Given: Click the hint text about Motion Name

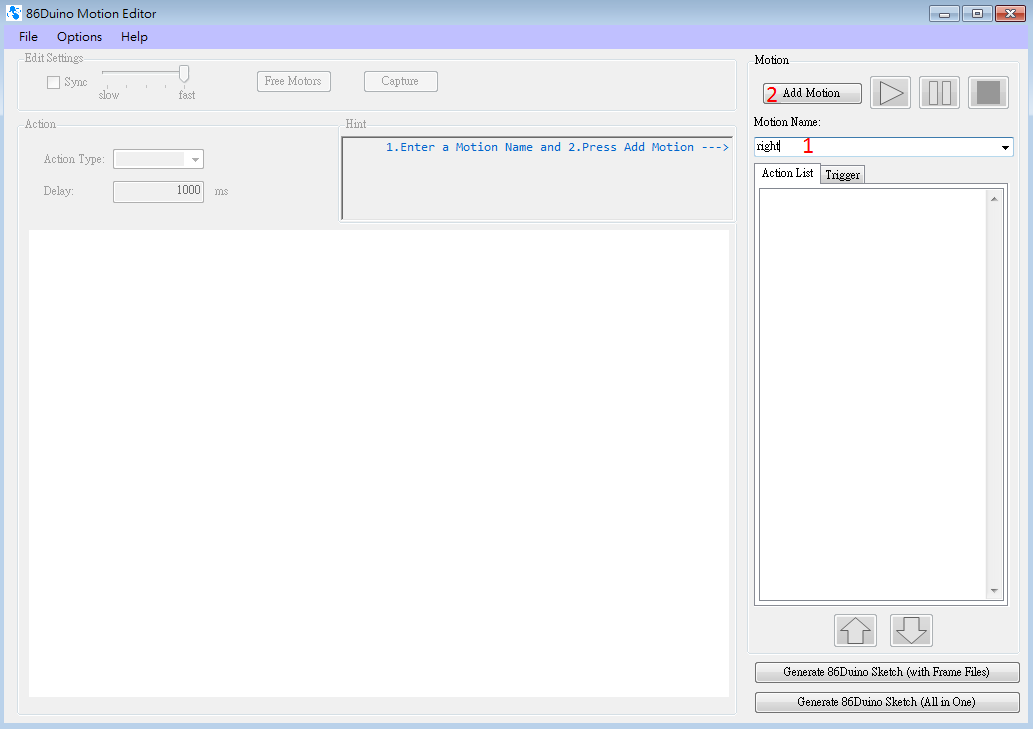Looking at the screenshot, I should tap(557, 148).
